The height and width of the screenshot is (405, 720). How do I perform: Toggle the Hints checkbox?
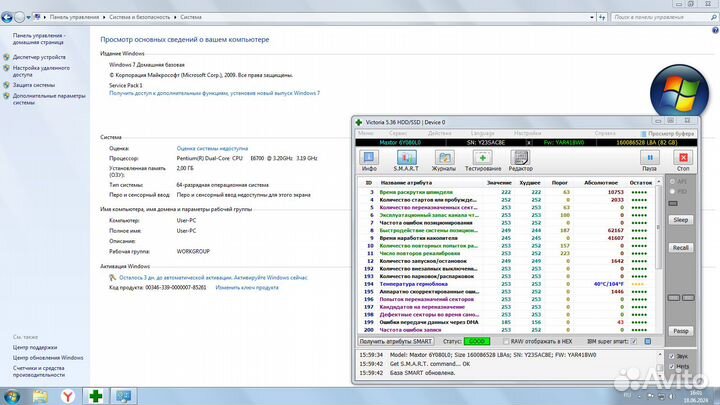(672, 366)
